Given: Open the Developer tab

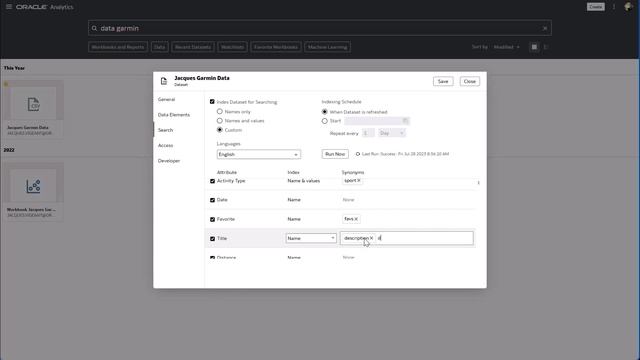Looking at the screenshot, I should (x=169, y=161).
